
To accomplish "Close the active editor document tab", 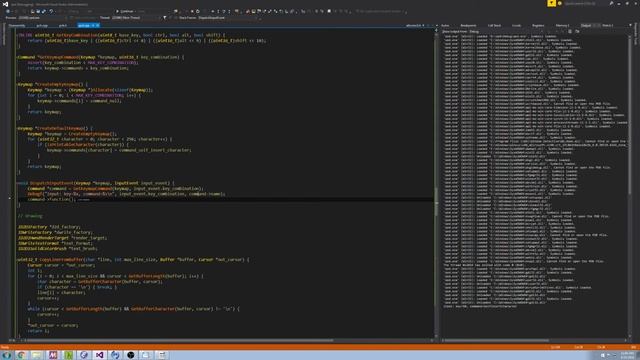I will tap(98, 25).
